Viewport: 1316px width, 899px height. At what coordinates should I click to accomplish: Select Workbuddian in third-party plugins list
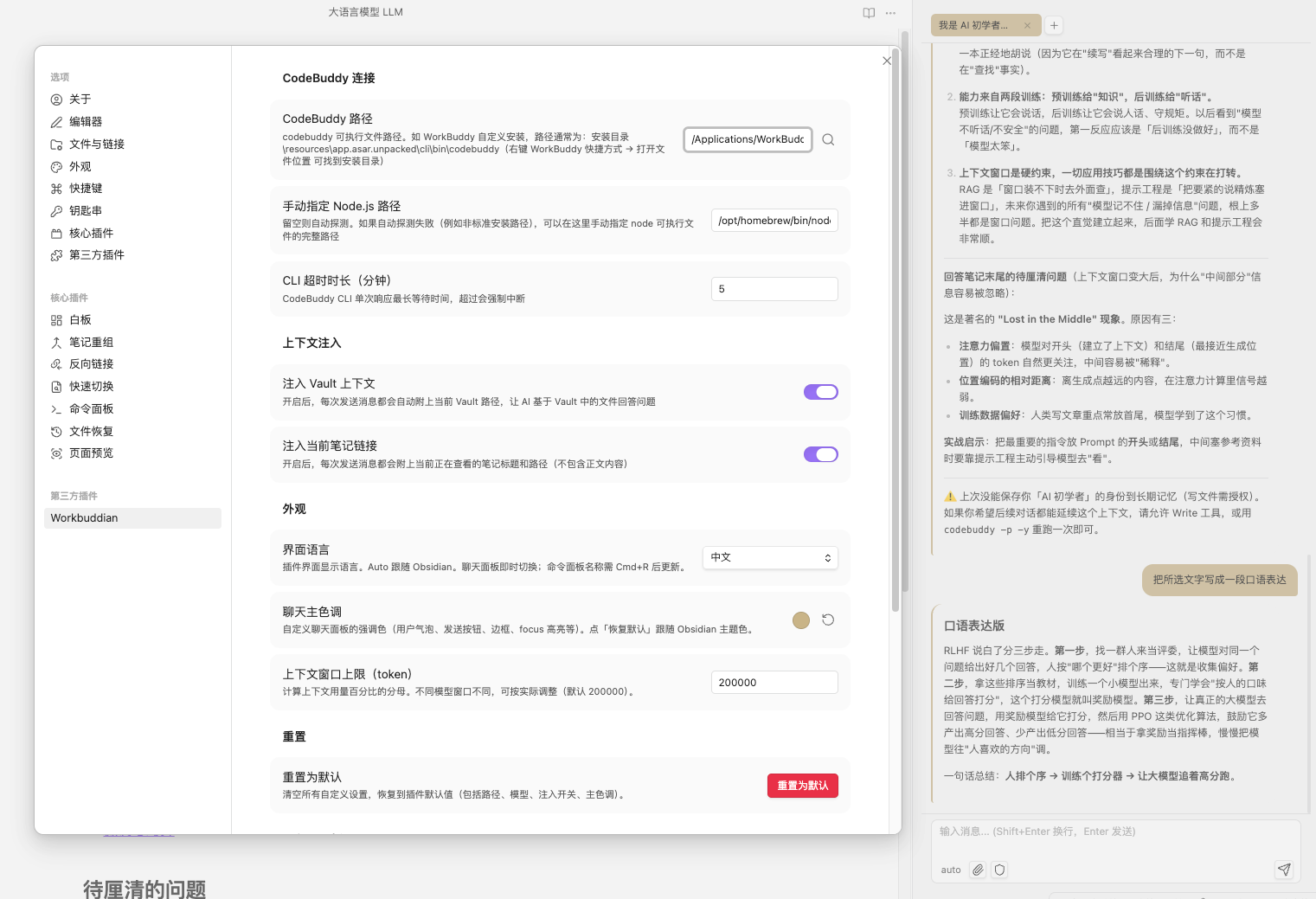[x=132, y=518]
